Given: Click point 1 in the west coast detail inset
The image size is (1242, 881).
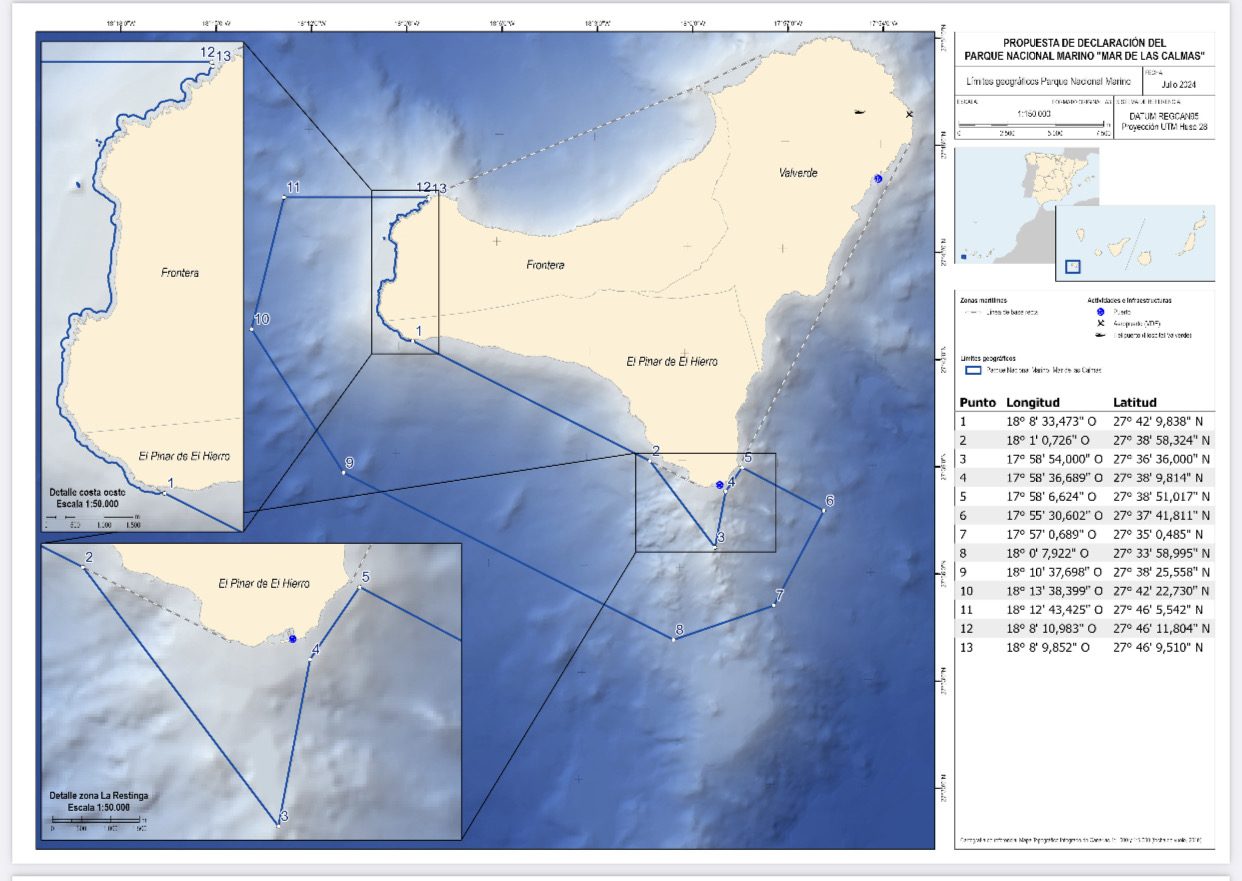Looking at the screenshot, I should pos(164,492).
